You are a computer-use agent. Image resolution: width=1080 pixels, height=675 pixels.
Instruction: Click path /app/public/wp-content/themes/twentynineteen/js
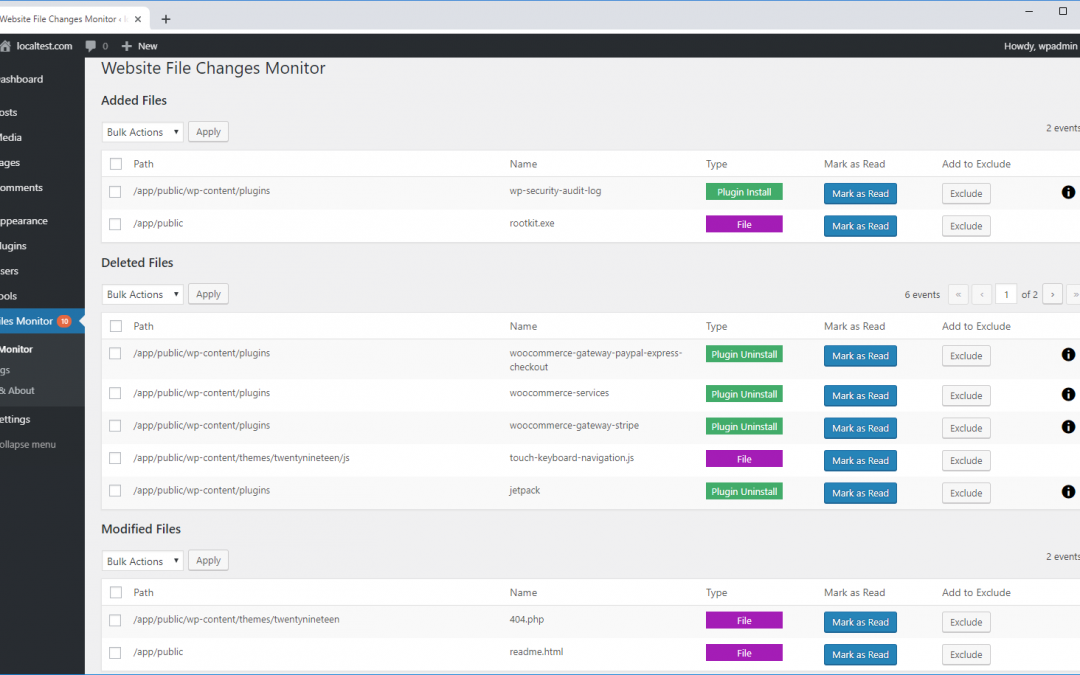(x=241, y=458)
